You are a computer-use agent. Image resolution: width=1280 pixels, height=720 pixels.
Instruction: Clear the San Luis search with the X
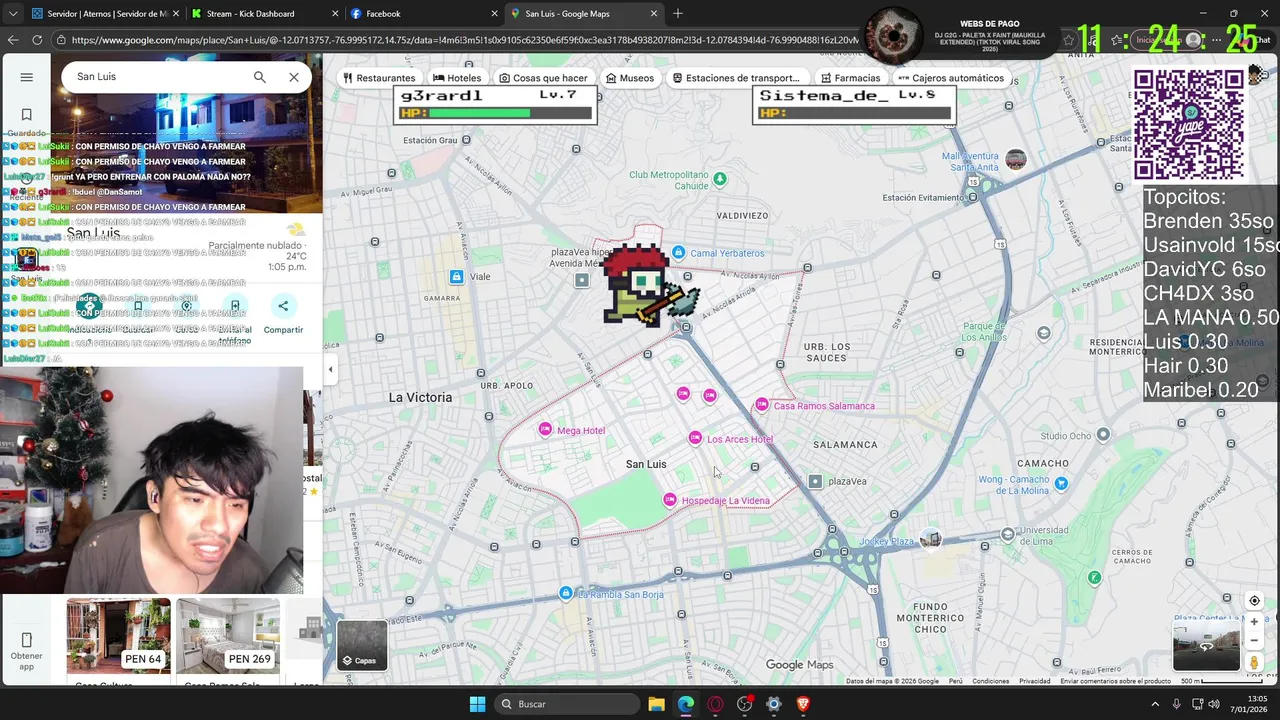tap(294, 77)
